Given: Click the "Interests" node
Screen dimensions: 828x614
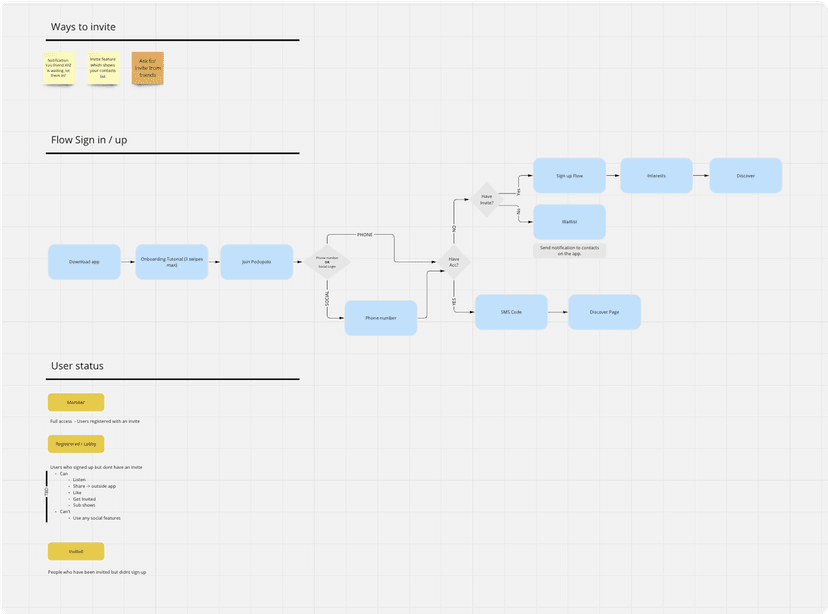Looking at the screenshot, I should click(656, 174).
